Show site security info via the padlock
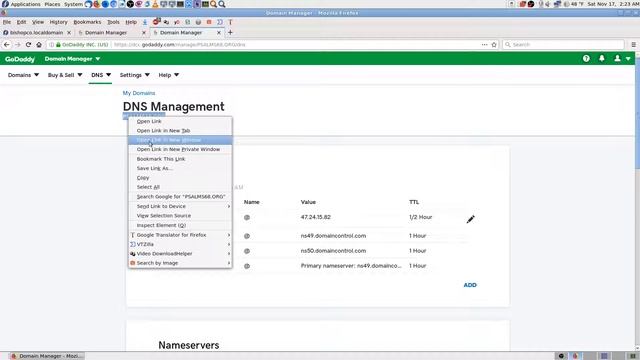The height and width of the screenshot is (360, 640). pyautogui.click(x=58, y=44)
